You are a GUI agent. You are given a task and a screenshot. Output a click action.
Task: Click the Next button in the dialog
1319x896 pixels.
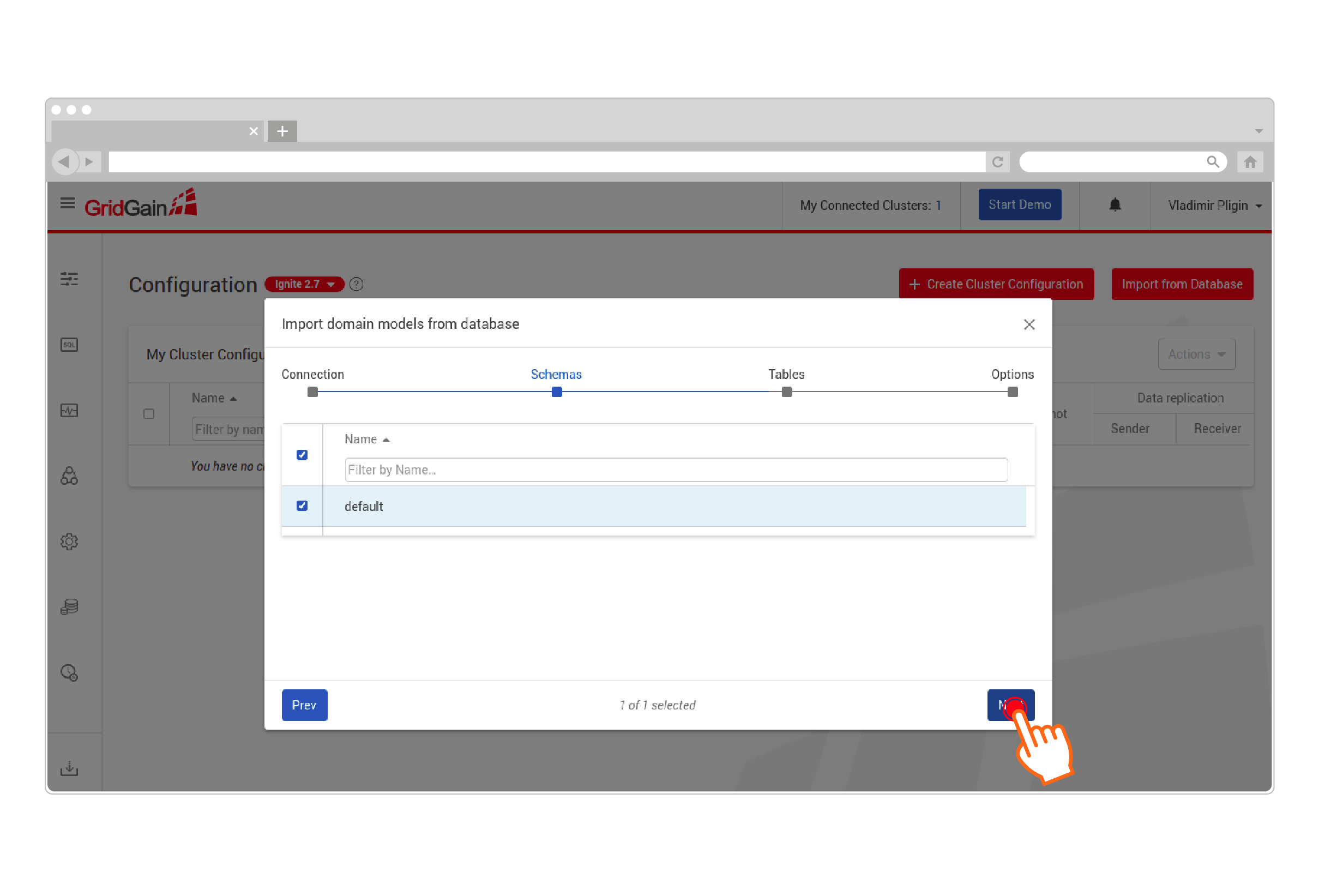(1010, 705)
